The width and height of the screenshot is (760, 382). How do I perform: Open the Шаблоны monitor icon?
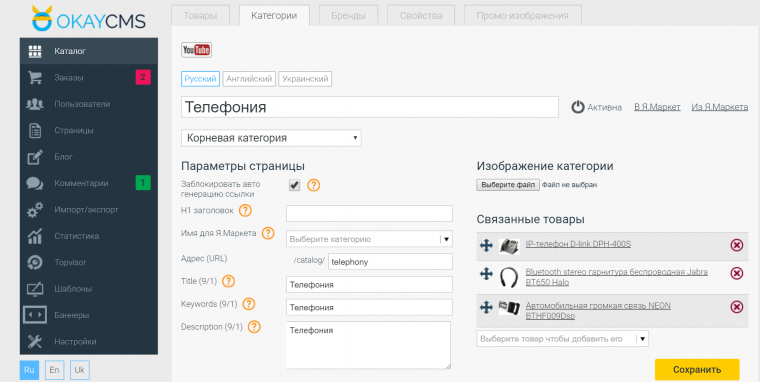[x=35, y=289]
